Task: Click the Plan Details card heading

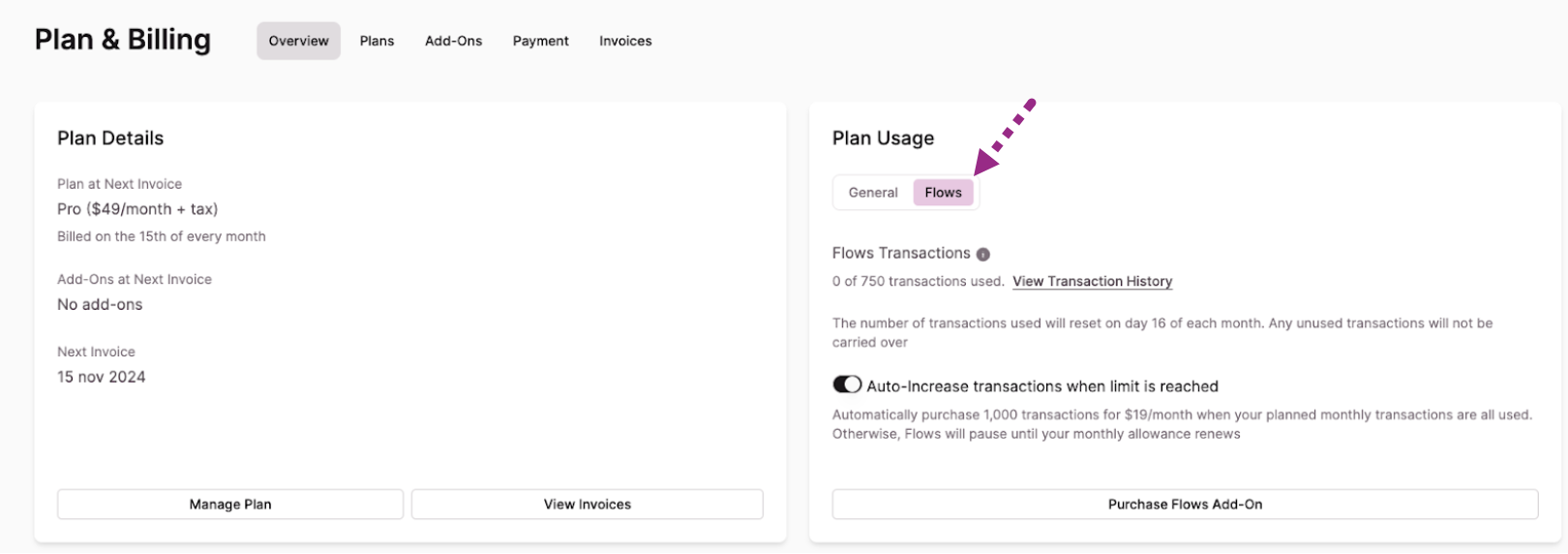Action: pyautogui.click(x=110, y=138)
